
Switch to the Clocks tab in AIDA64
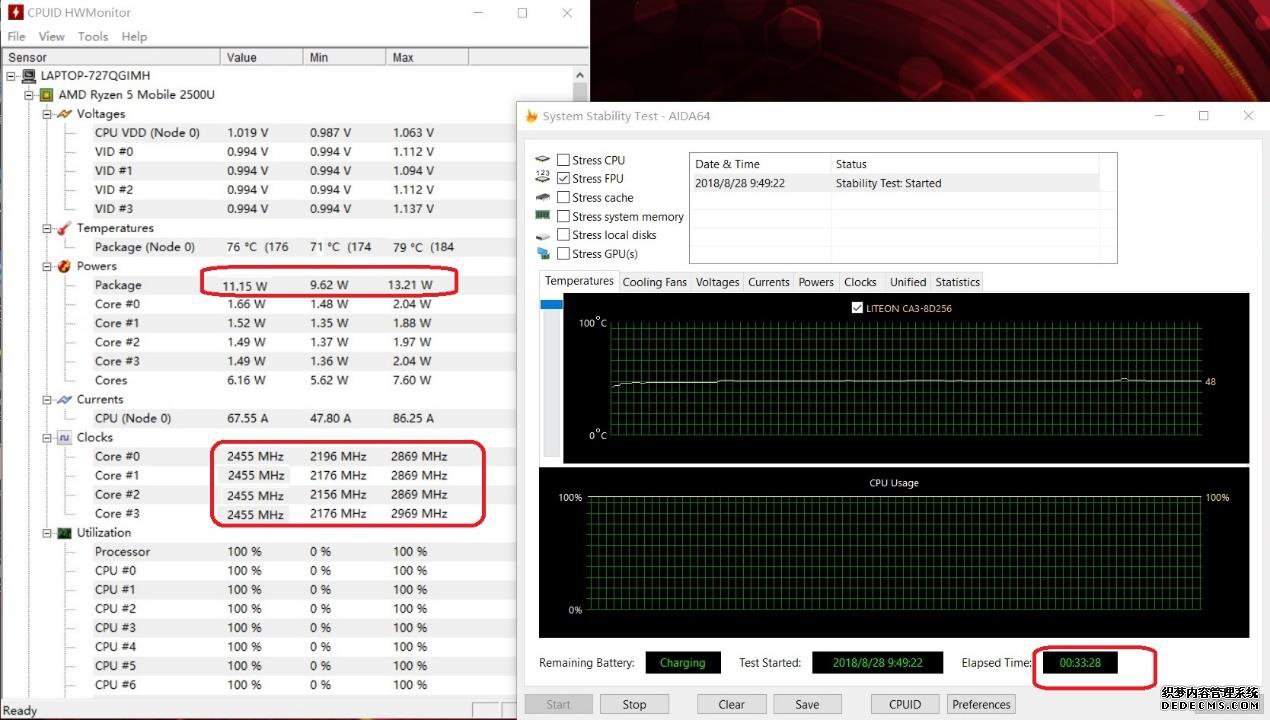point(860,282)
